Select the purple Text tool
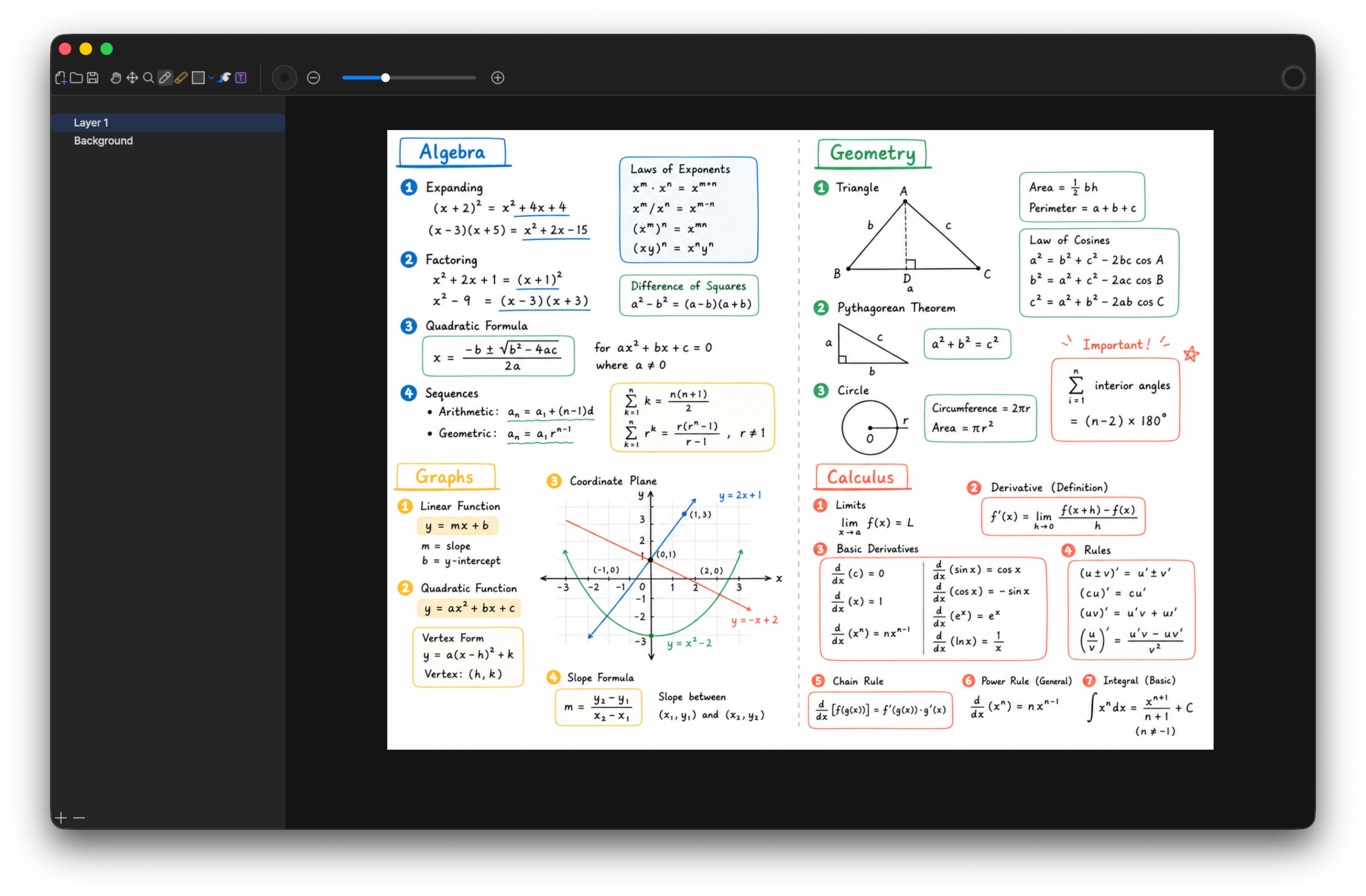The width and height of the screenshot is (1366, 896). 241,78
